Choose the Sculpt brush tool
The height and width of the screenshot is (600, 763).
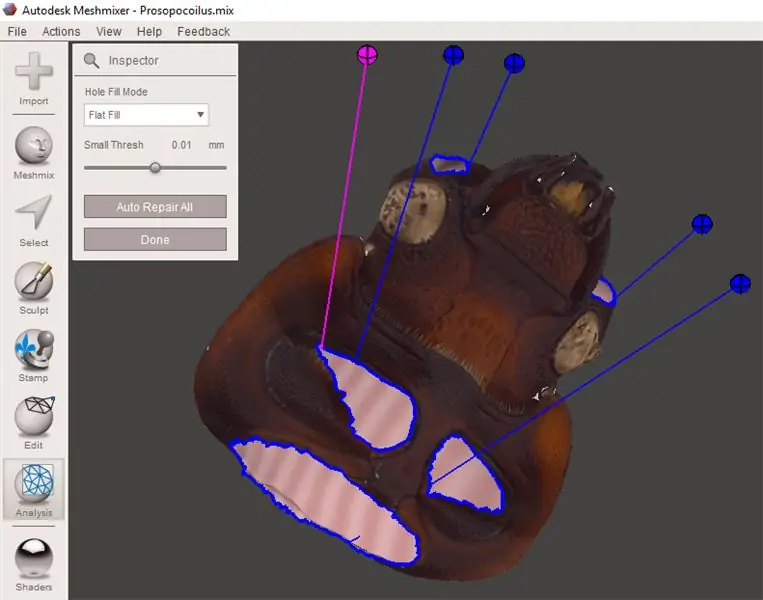tap(34, 282)
